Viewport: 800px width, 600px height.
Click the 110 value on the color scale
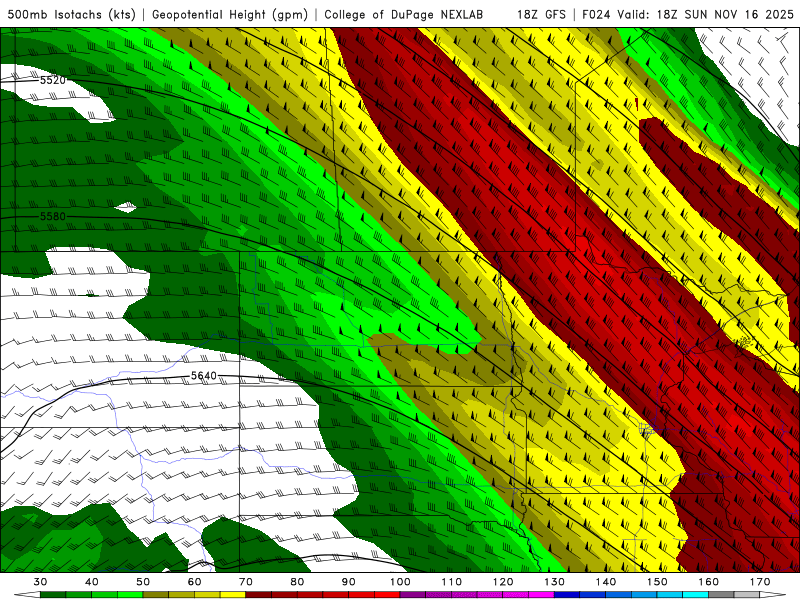click(452, 582)
